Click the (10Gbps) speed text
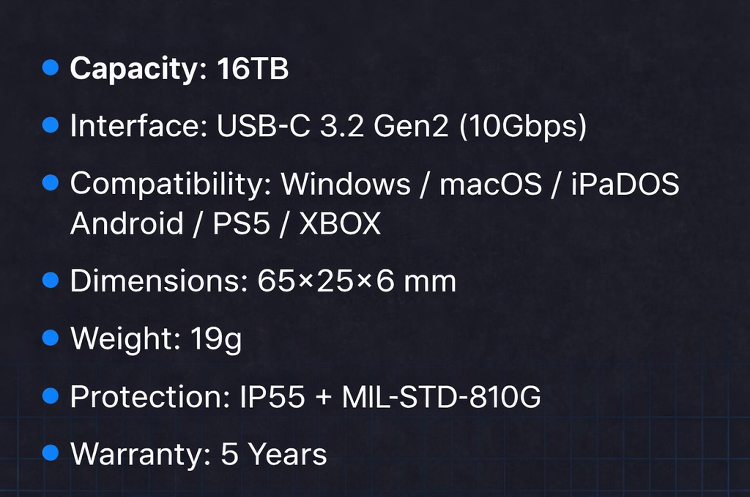The height and width of the screenshot is (497, 750). click(520, 127)
